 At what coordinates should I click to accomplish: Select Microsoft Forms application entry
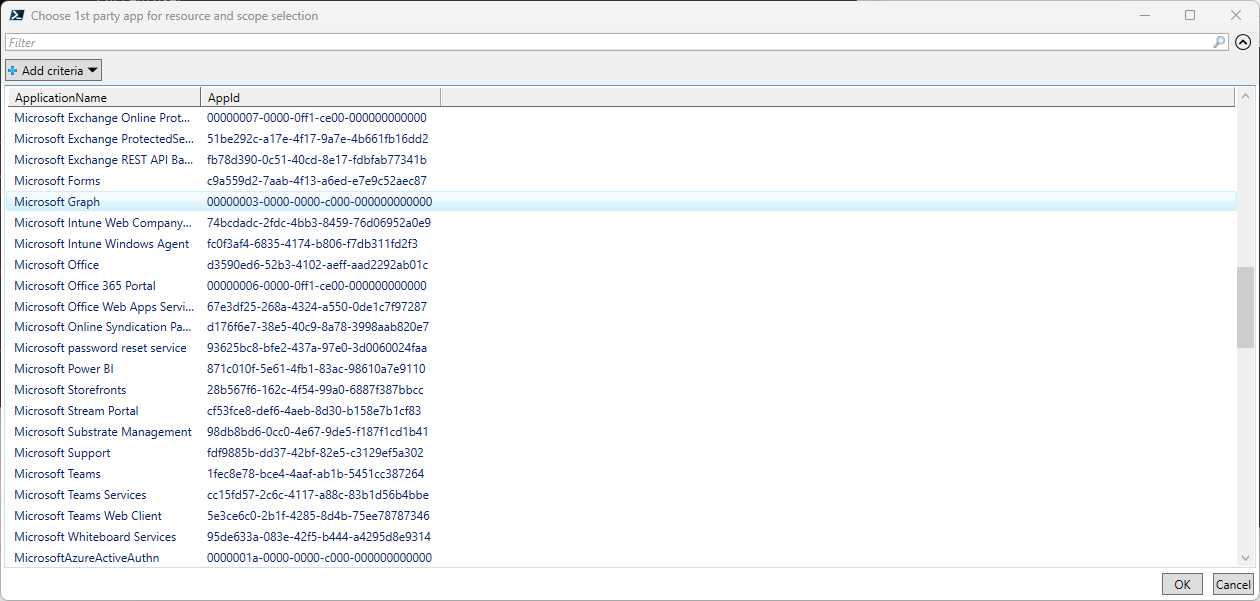click(57, 181)
